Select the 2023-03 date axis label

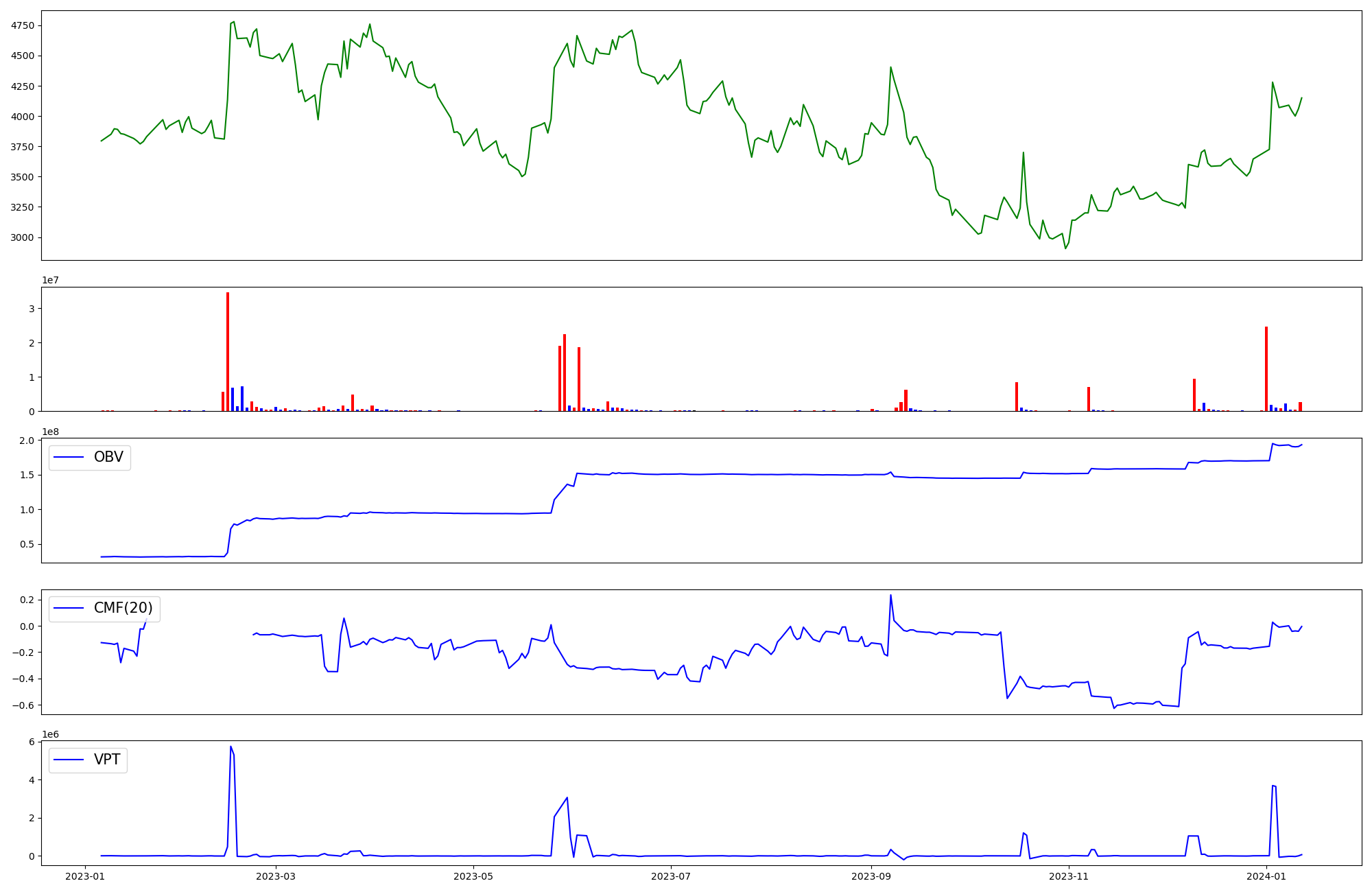point(276,876)
